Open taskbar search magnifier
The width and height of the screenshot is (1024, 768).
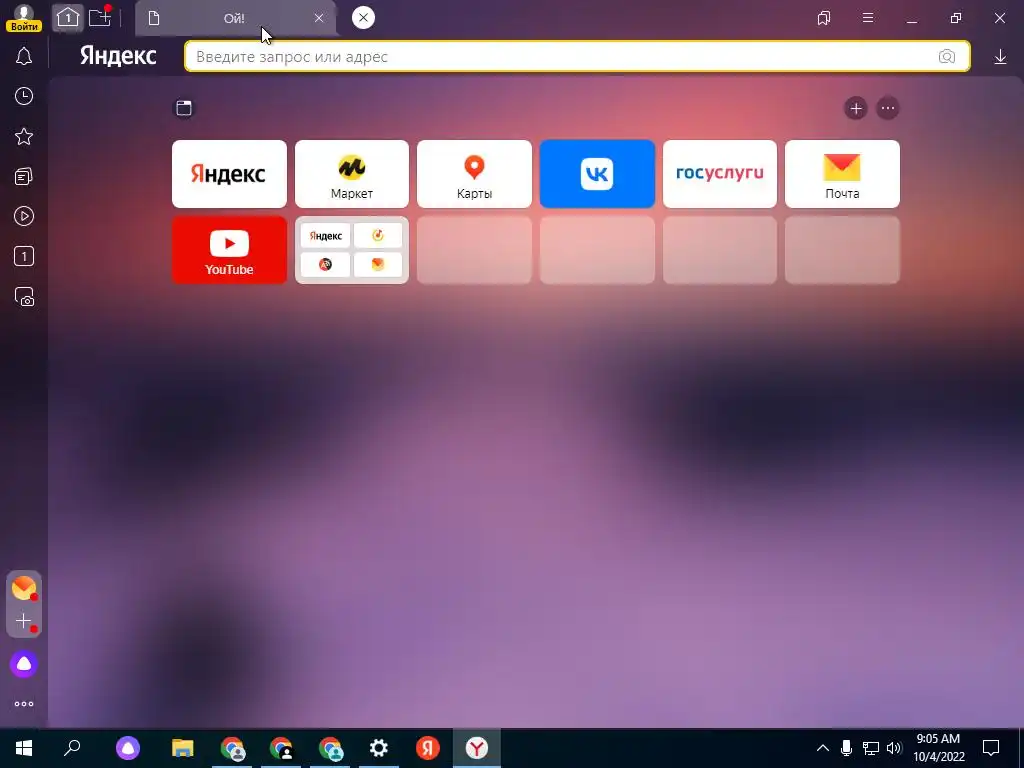point(72,748)
